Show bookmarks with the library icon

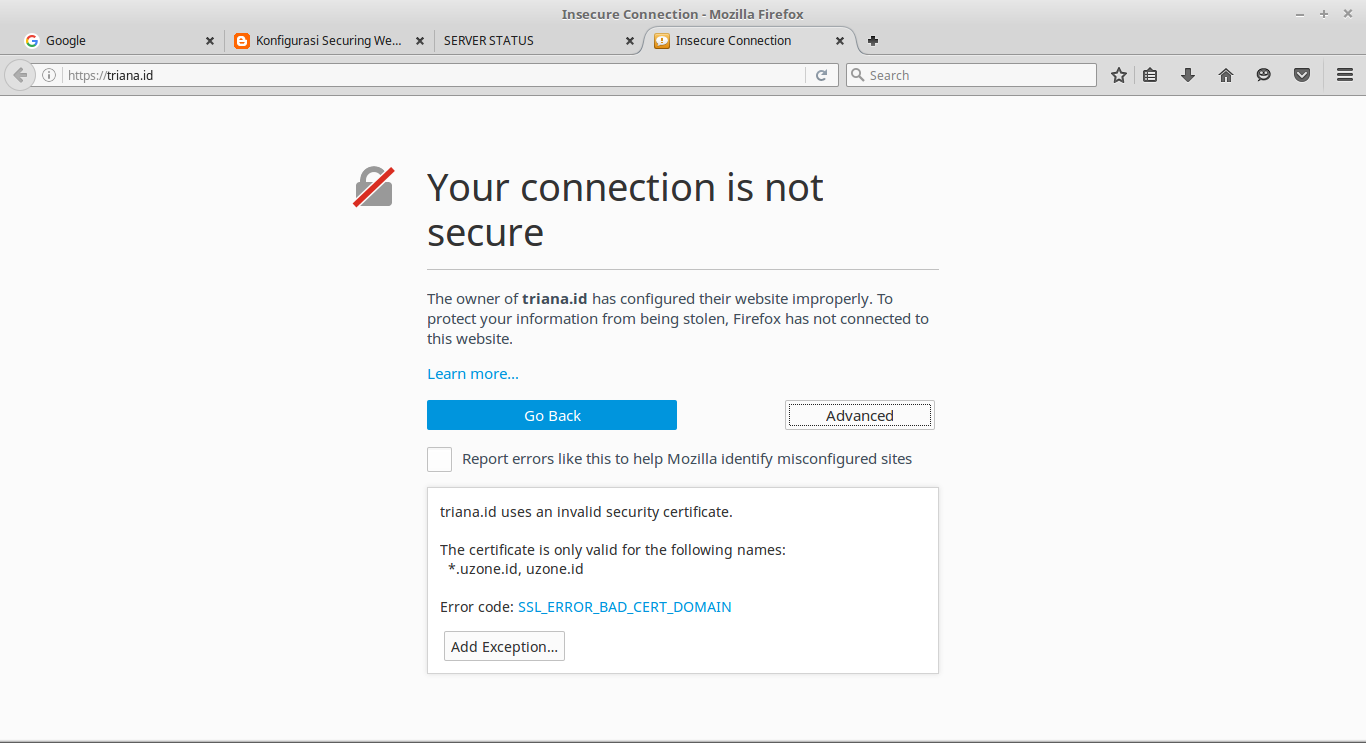point(1149,74)
